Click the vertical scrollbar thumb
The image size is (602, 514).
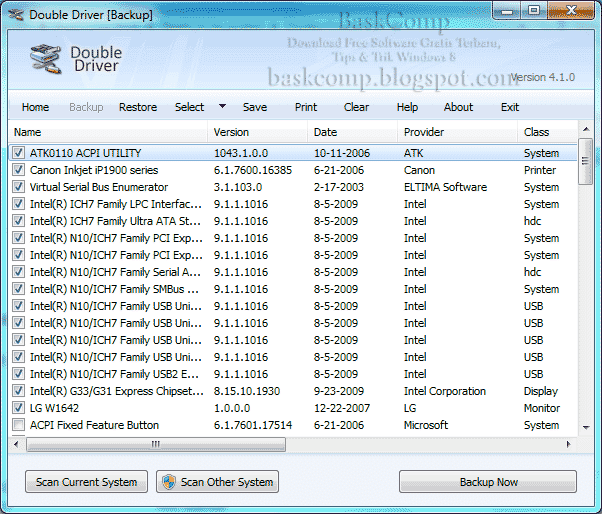(x=585, y=161)
